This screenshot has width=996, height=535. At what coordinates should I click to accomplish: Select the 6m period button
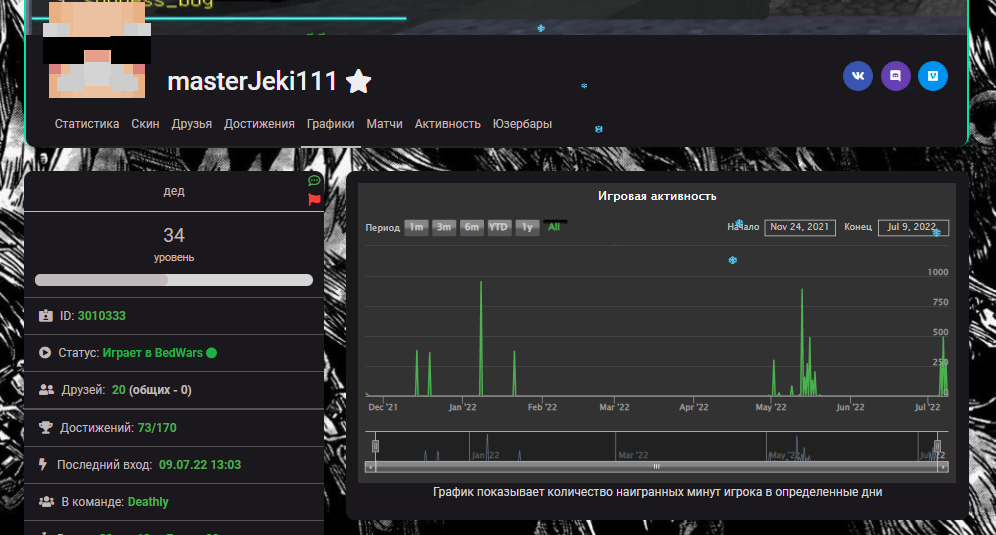click(x=472, y=227)
